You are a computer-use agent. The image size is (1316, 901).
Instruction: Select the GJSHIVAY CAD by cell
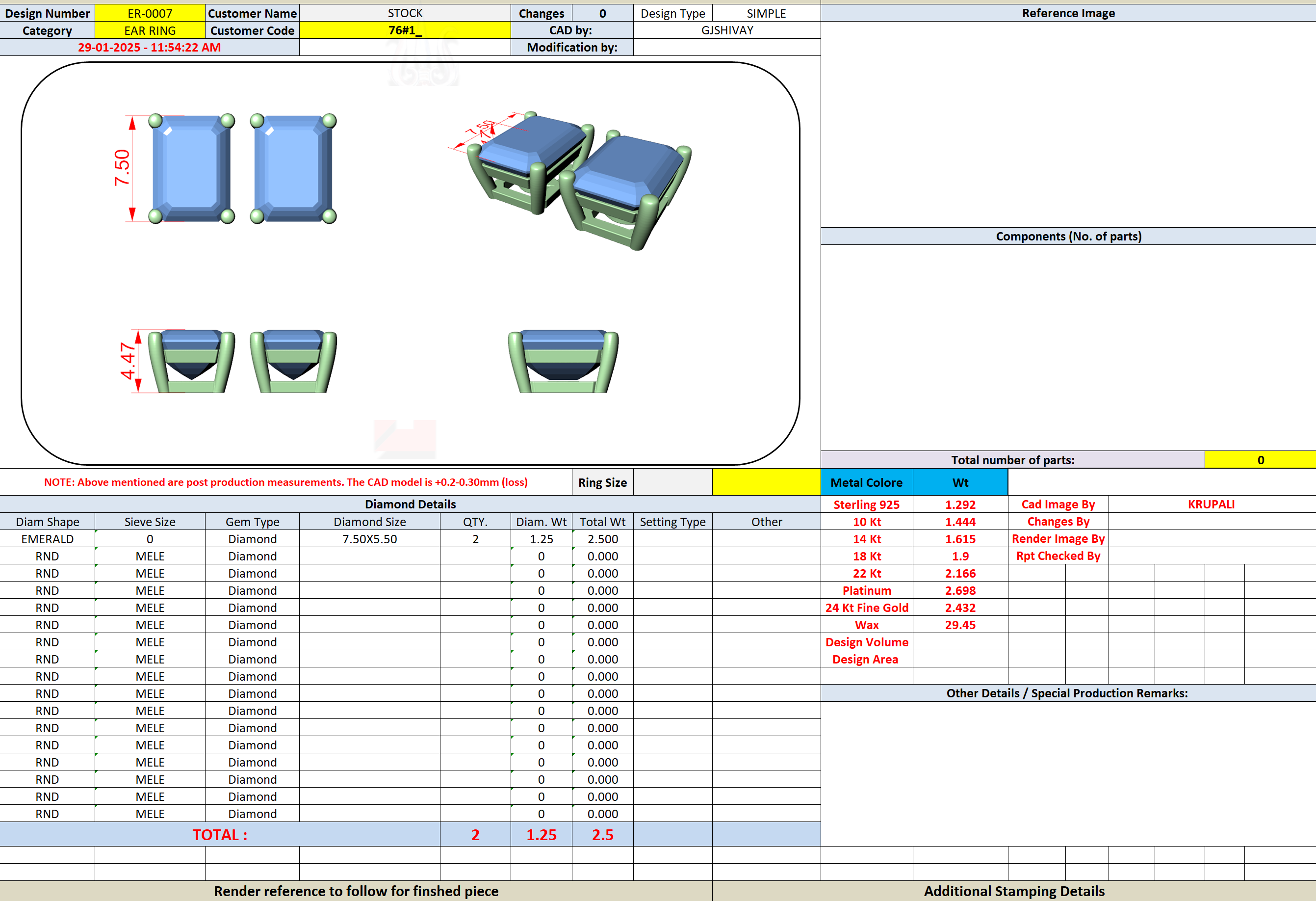pos(726,30)
